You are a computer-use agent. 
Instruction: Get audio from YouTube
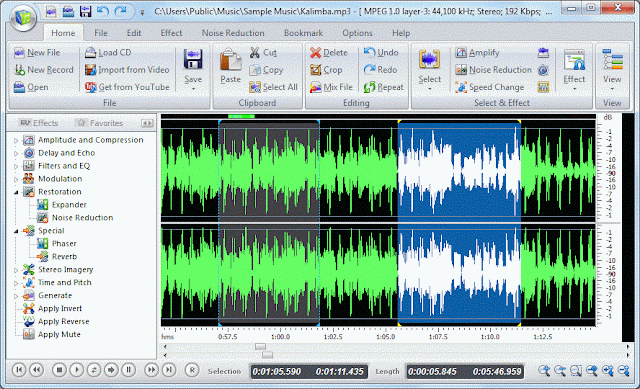pyautogui.click(x=127, y=87)
